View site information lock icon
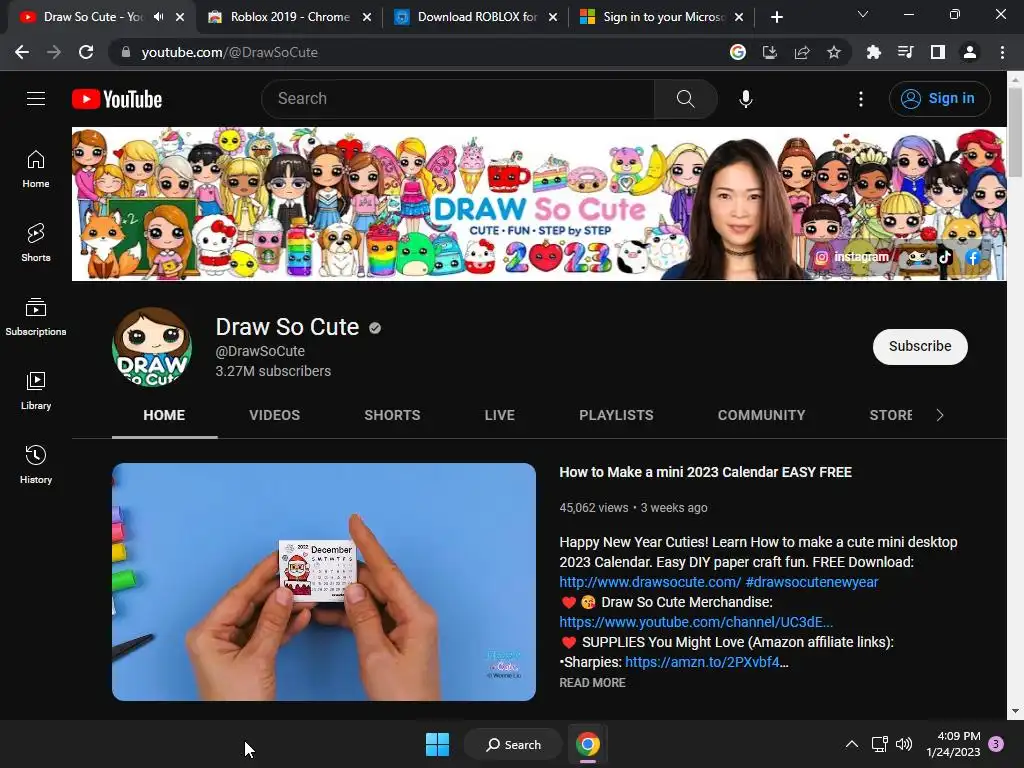Image resolution: width=1024 pixels, height=768 pixels. click(x=126, y=52)
